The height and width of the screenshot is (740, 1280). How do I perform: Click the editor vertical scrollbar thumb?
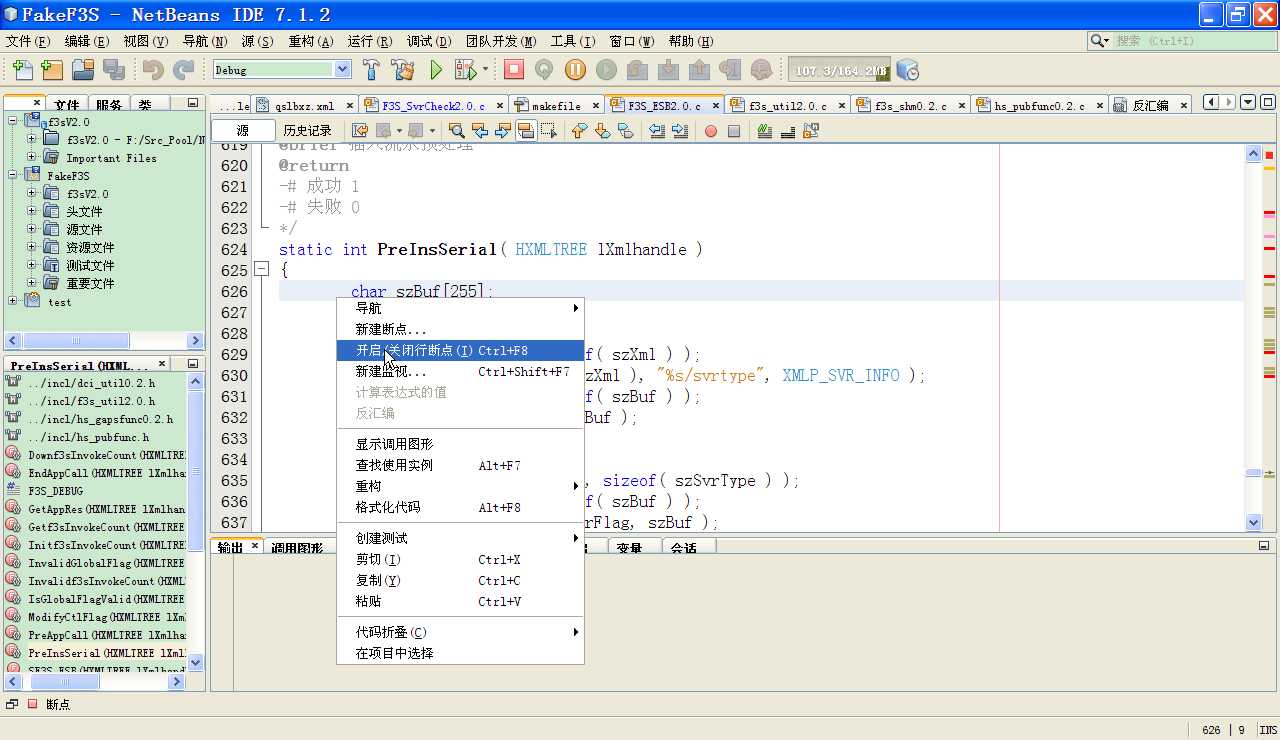1254,473
